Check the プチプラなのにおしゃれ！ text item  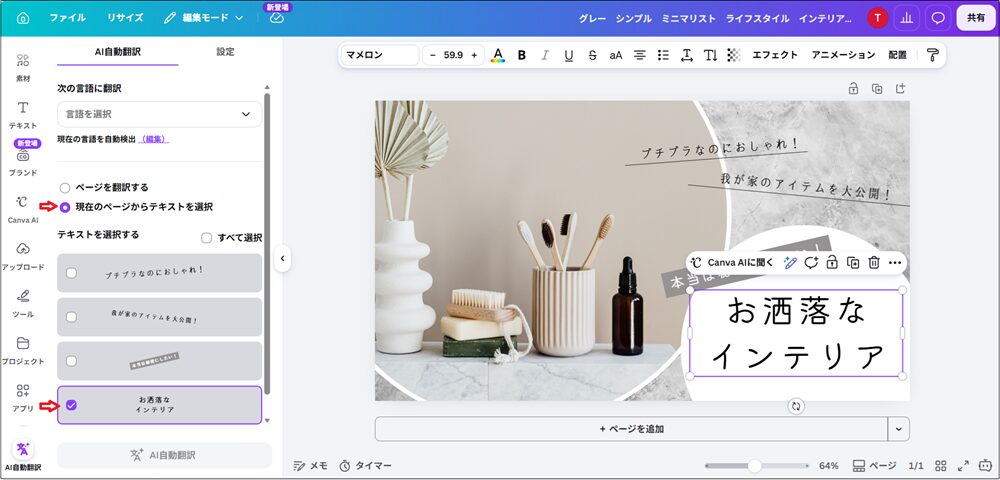71,273
